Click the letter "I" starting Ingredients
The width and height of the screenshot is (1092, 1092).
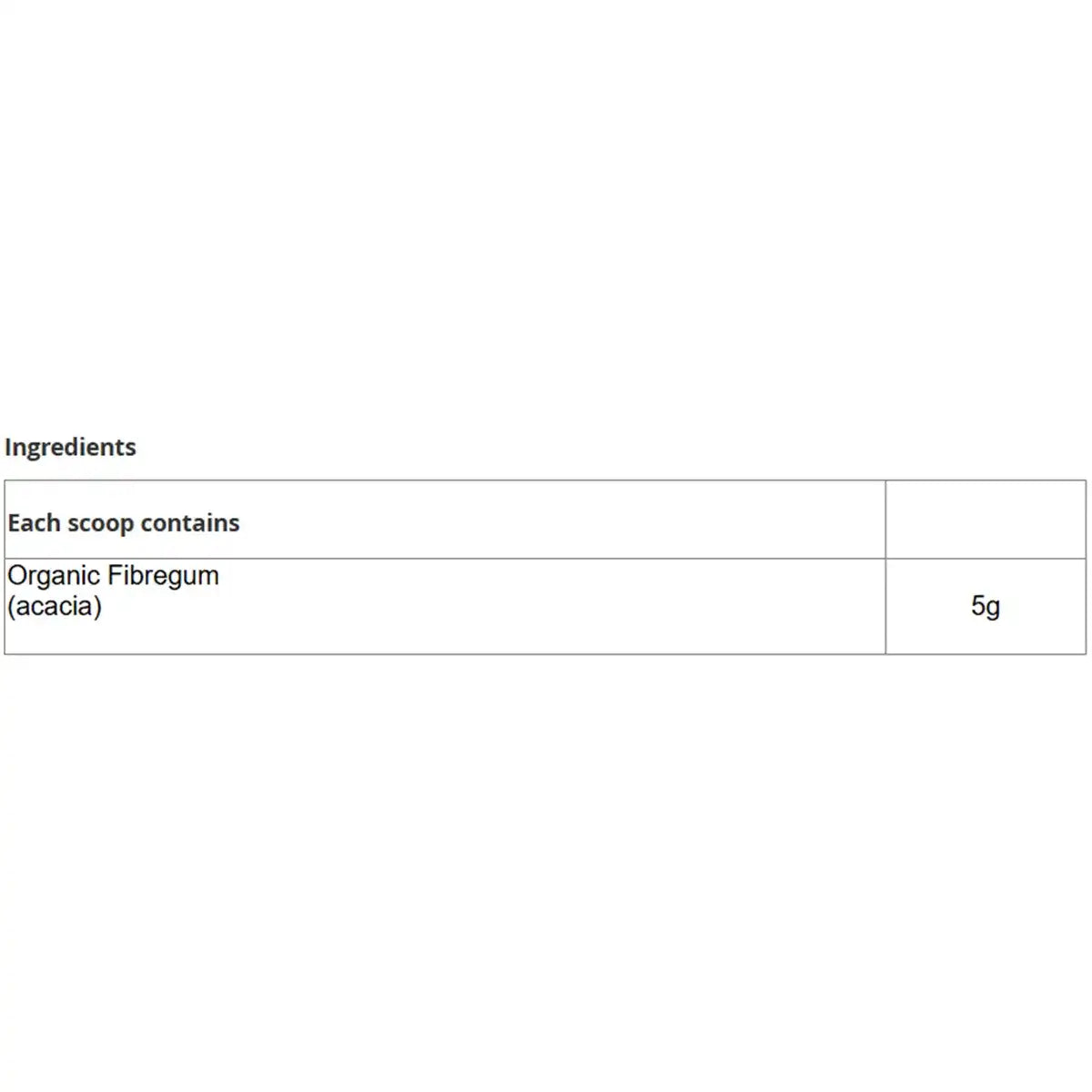(x=7, y=447)
